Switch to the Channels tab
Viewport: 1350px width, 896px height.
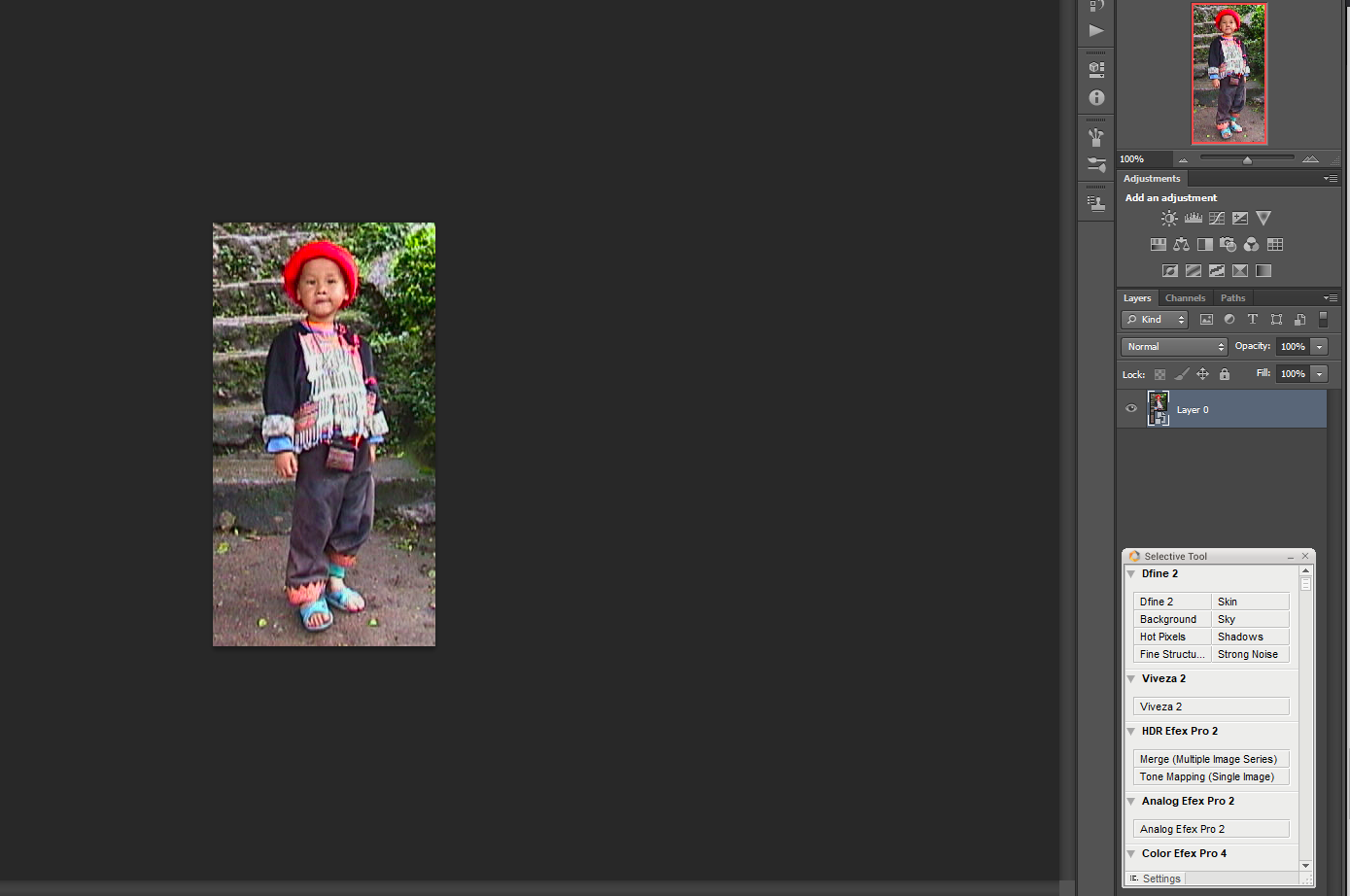pos(1185,298)
